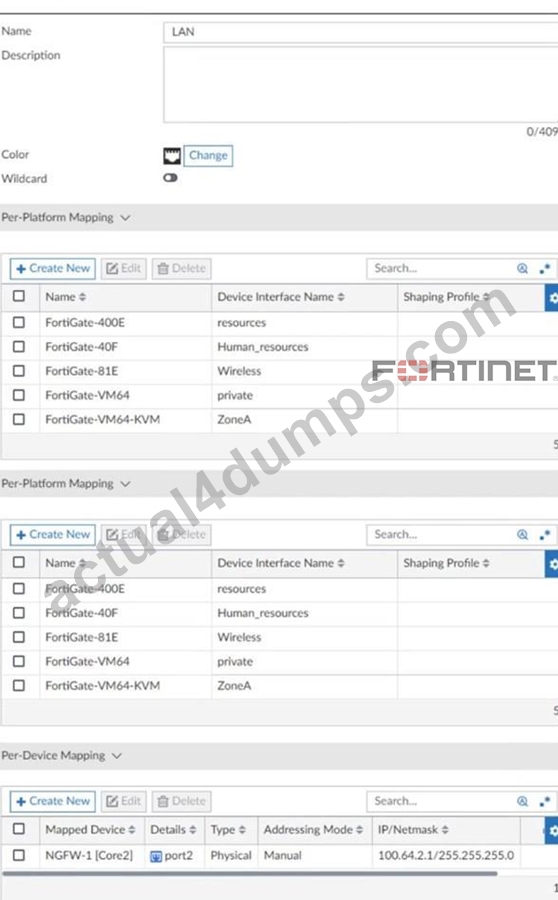Open column settings gear in second Per-Platform table

point(552,564)
